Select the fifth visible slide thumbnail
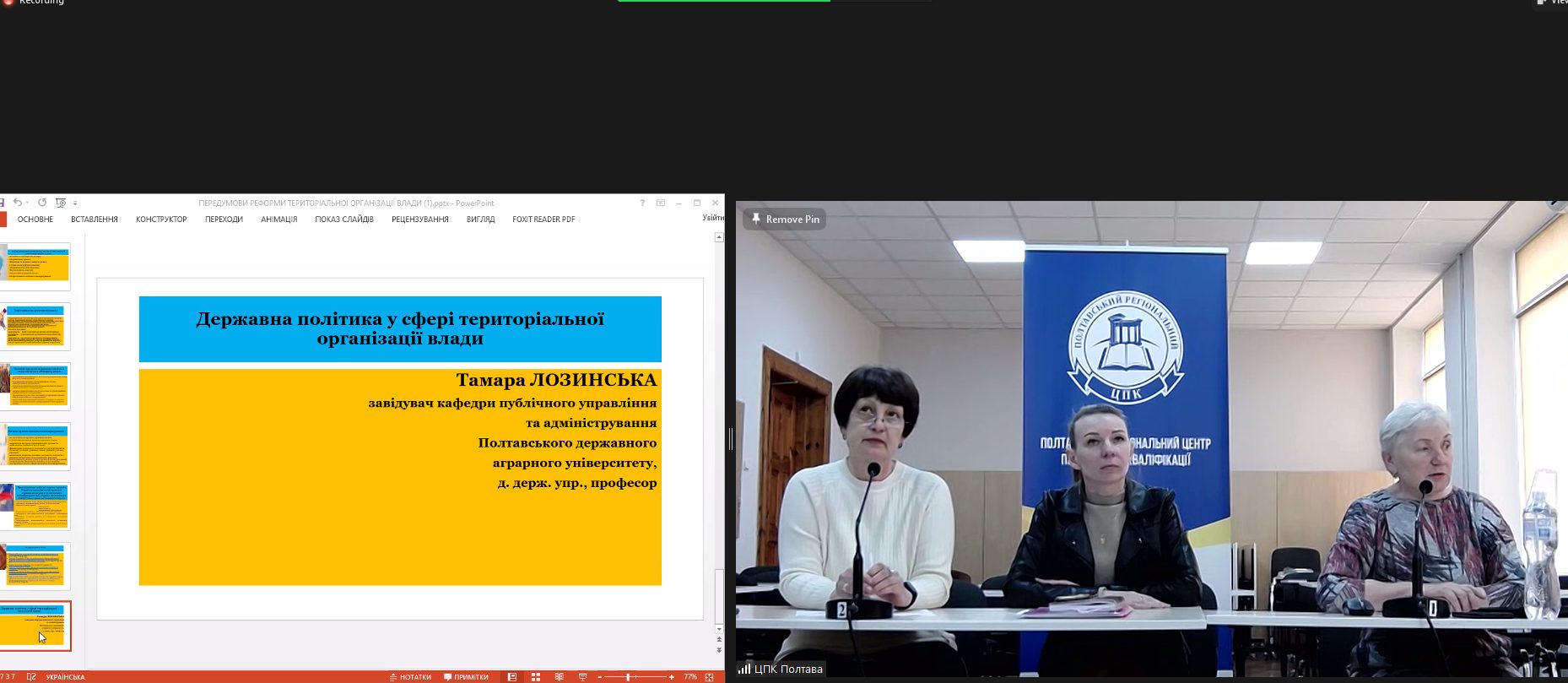 point(35,507)
